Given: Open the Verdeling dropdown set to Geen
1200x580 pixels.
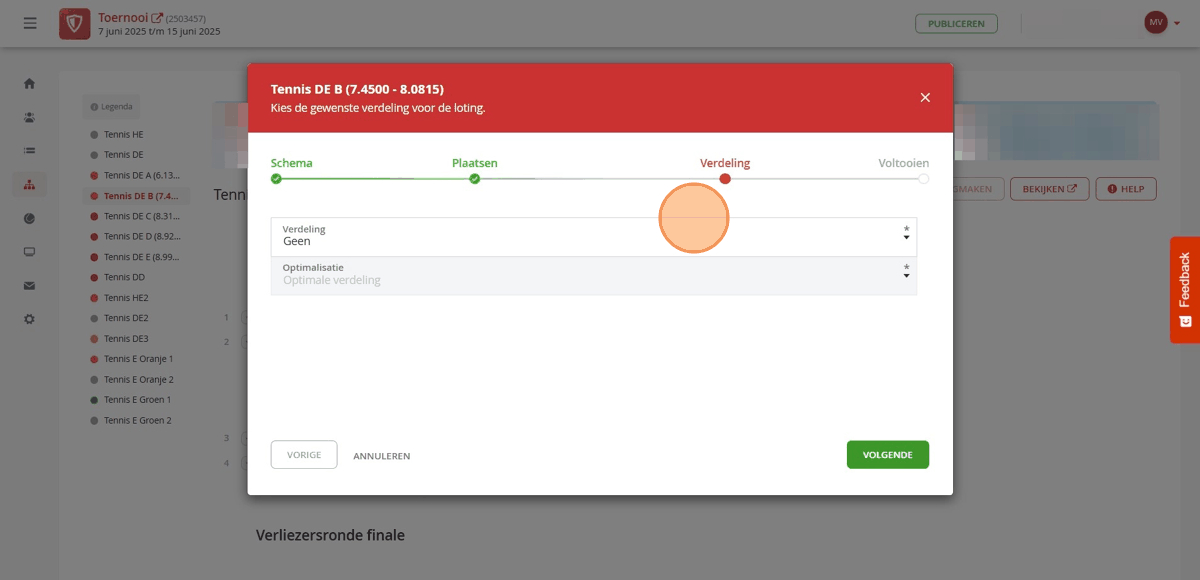Looking at the screenshot, I should [594, 236].
